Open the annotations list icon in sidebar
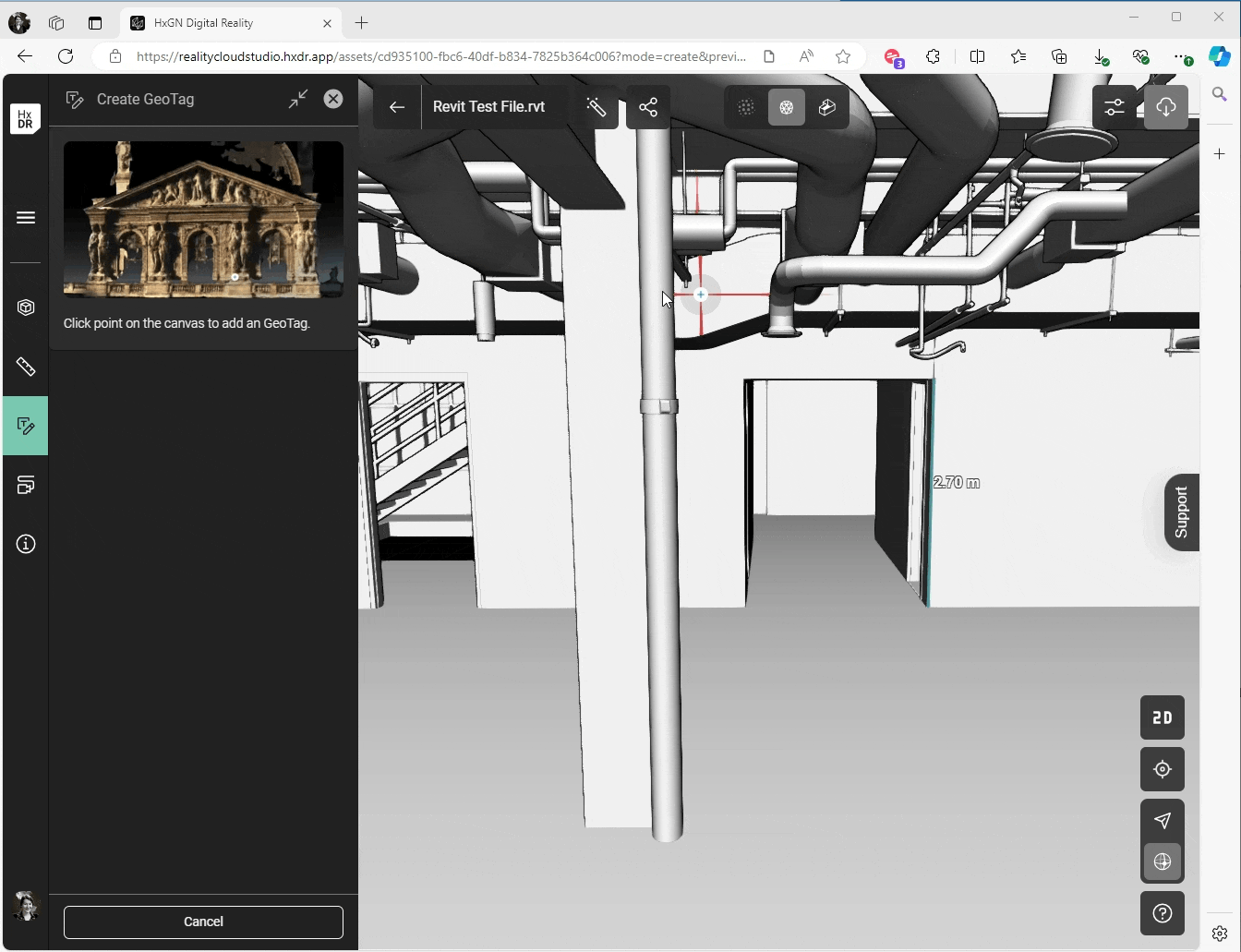This screenshot has width=1241, height=952. (26, 485)
